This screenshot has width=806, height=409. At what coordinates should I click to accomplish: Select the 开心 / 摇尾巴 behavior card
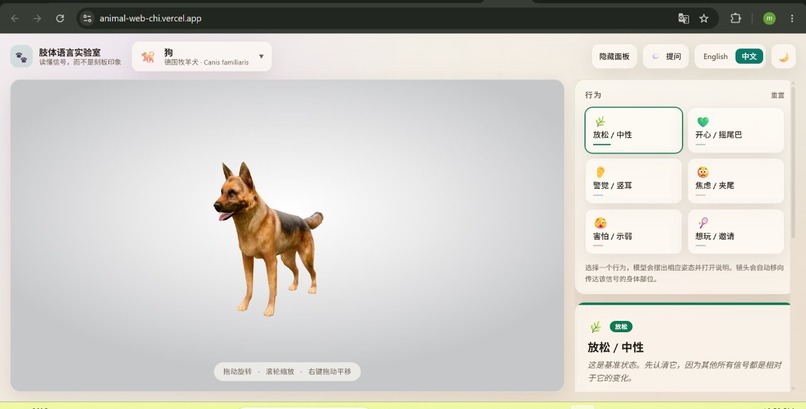click(x=736, y=130)
